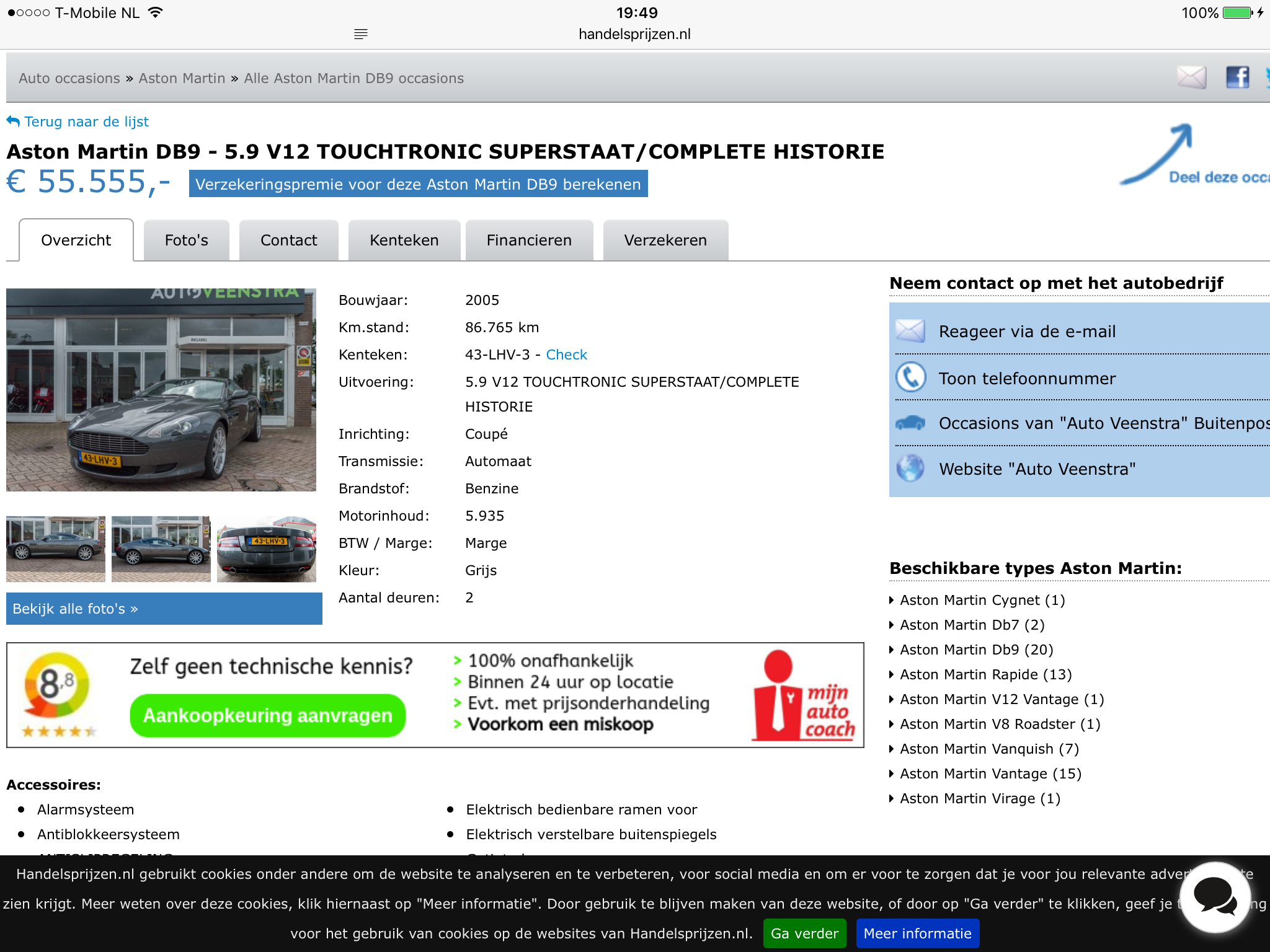The width and height of the screenshot is (1270, 952).
Task: Click Aston Martin breadcrumb link
Action: 182,78
